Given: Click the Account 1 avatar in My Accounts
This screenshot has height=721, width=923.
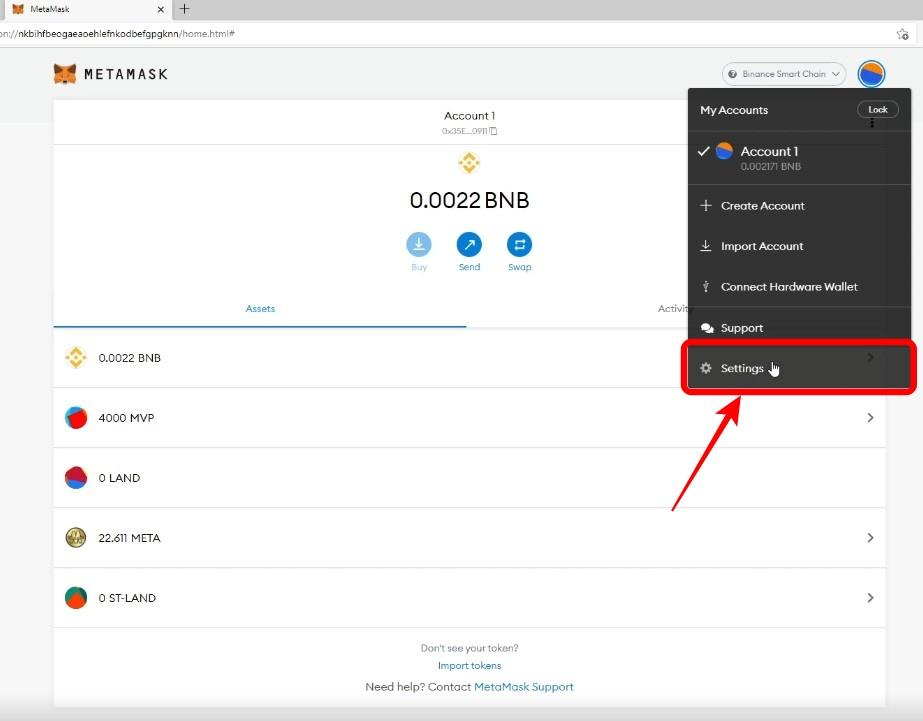Looking at the screenshot, I should [x=724, y=151].
